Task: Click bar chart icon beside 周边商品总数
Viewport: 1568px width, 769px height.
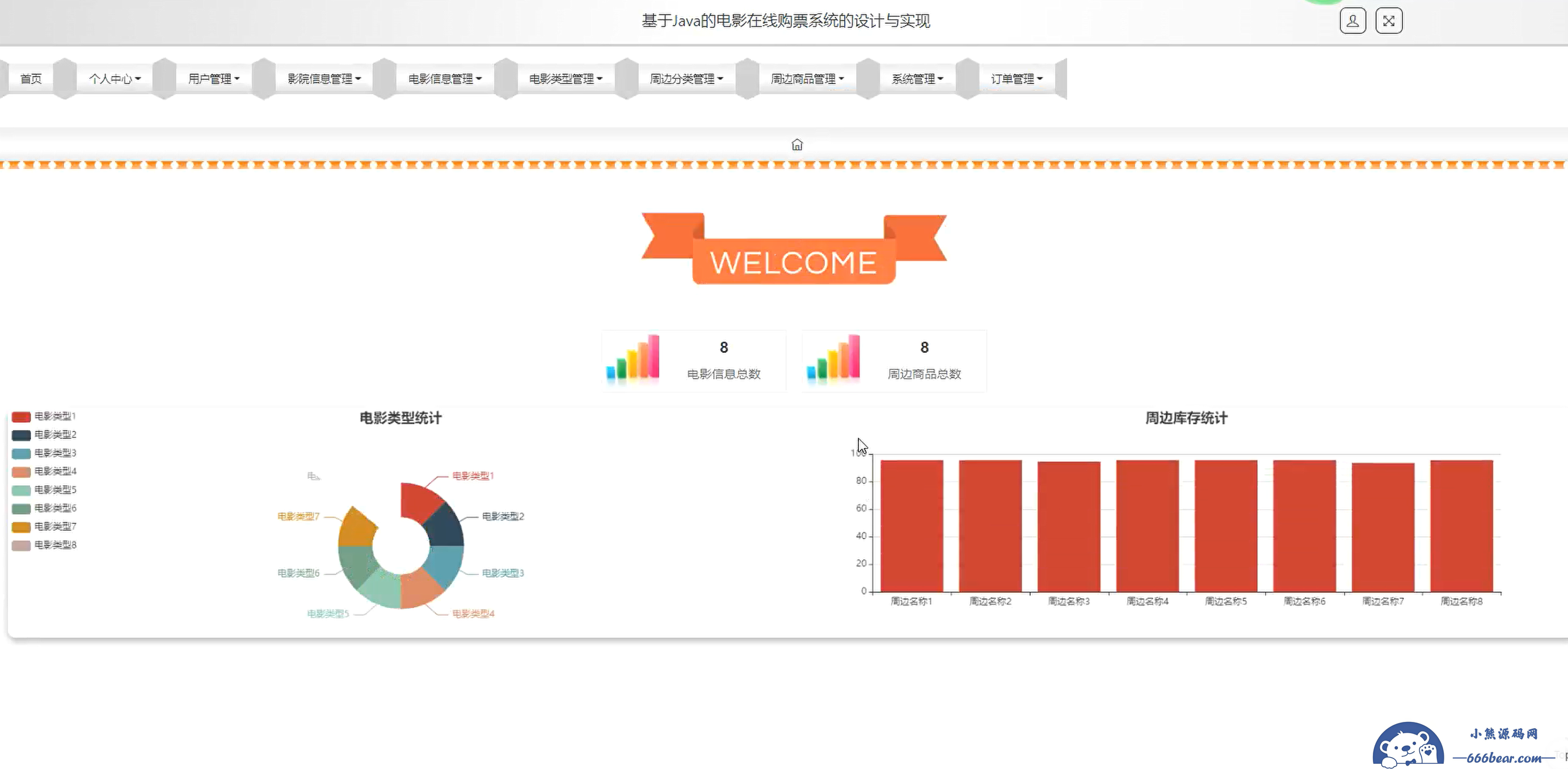Action: 833,359
